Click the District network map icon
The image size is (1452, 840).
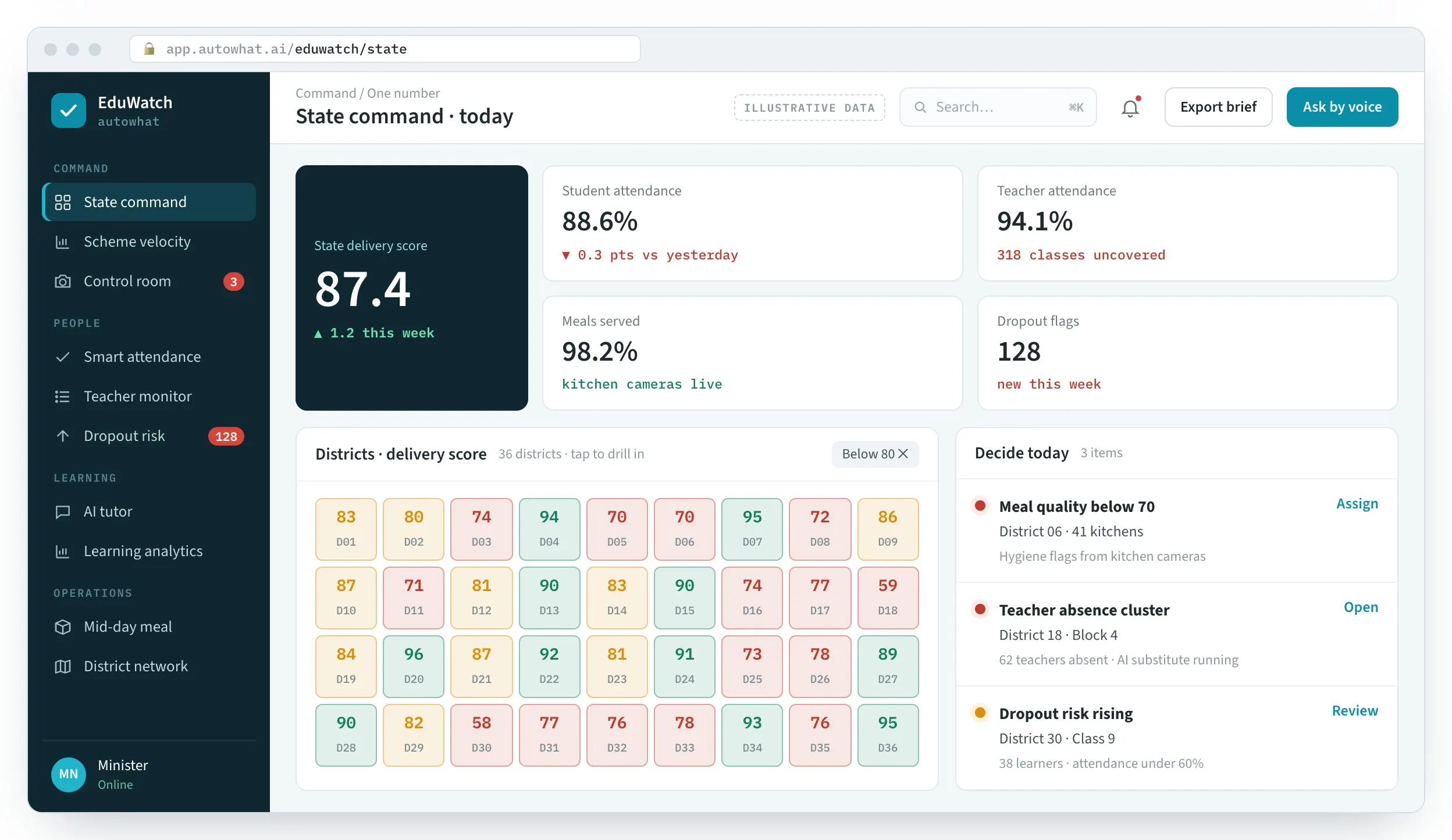click(62, 667)
